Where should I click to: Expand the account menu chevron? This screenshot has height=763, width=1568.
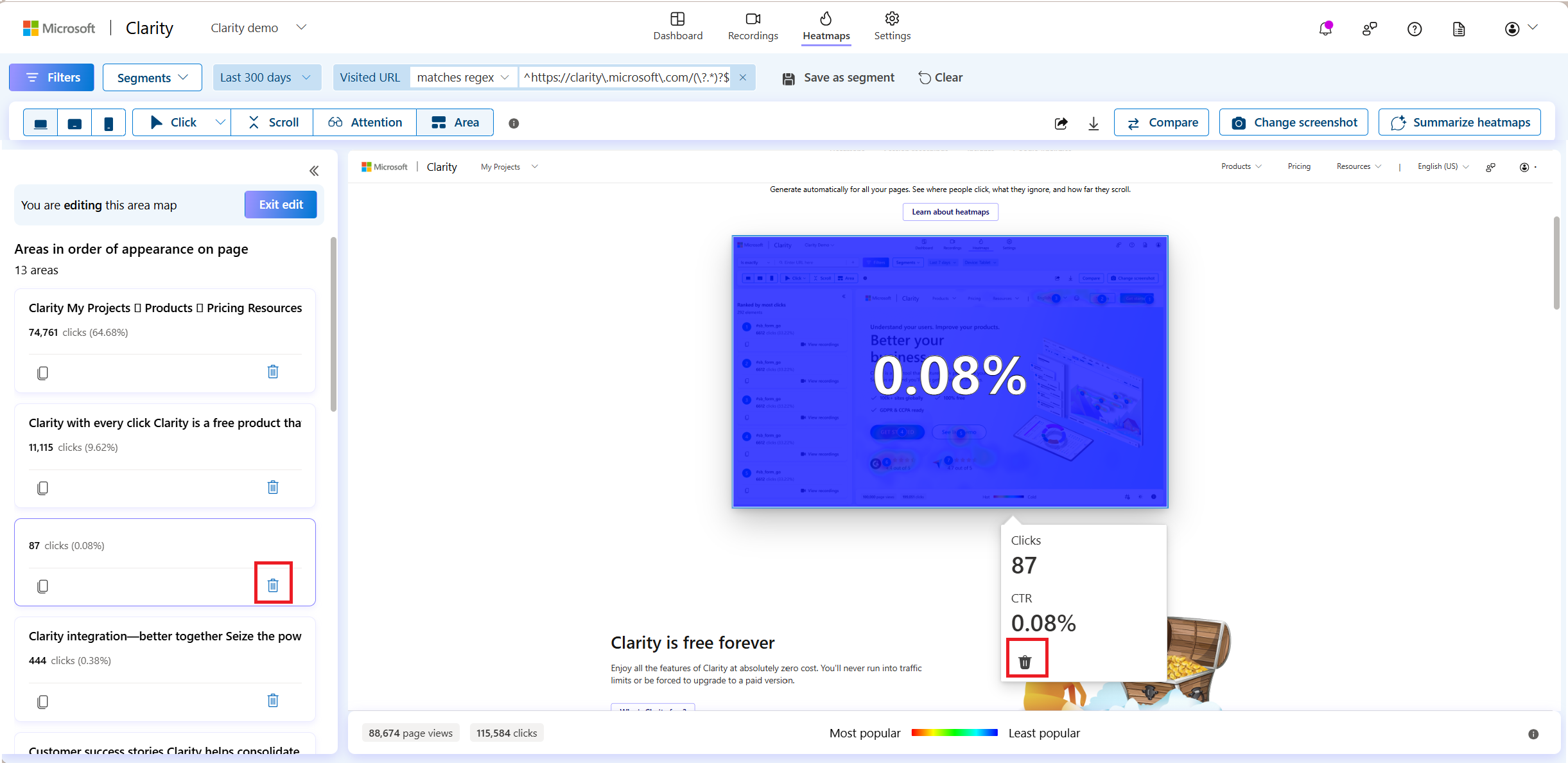[1533, 27]
